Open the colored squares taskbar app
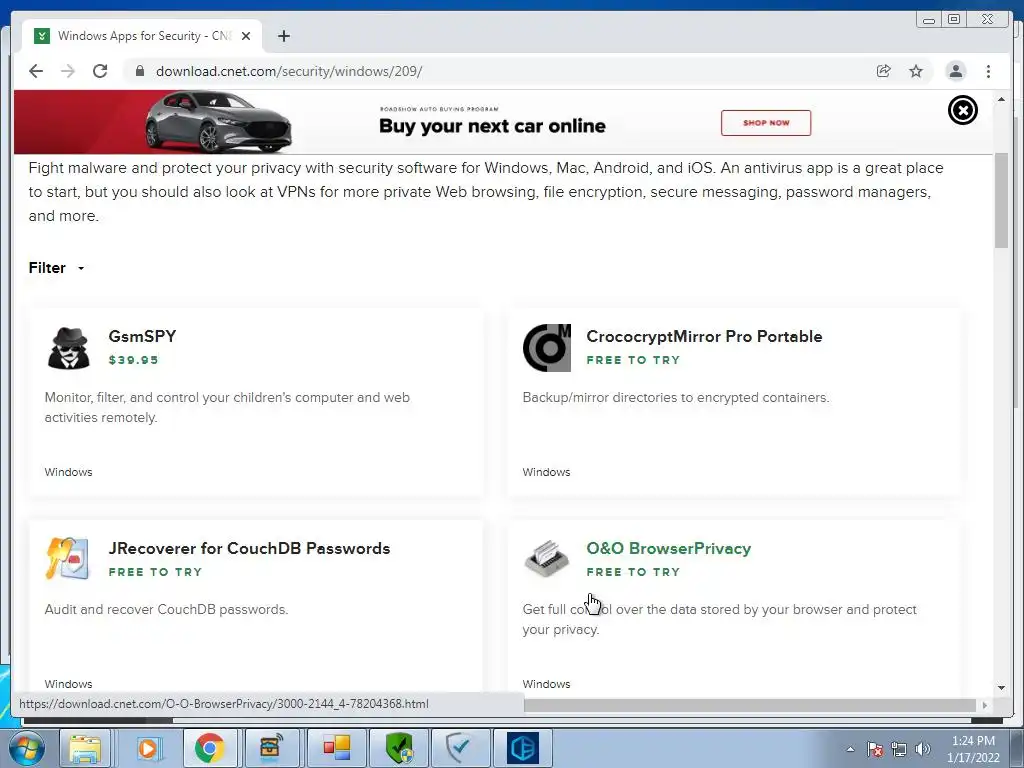The image size is (1024, 768). point(336,748)
